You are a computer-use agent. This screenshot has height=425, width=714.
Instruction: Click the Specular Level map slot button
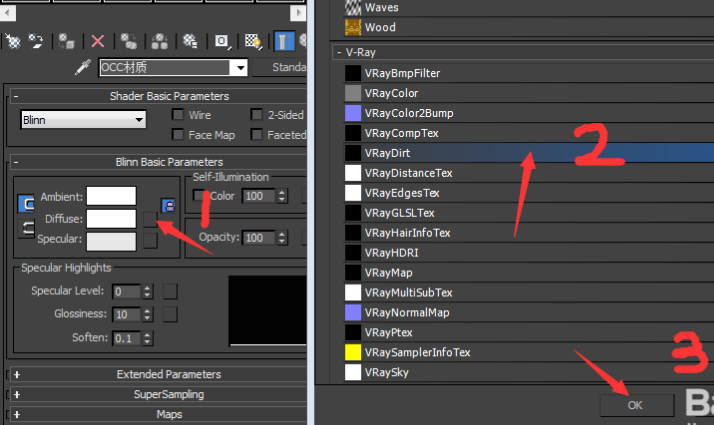pyautogui.click(x=170, y=292)
